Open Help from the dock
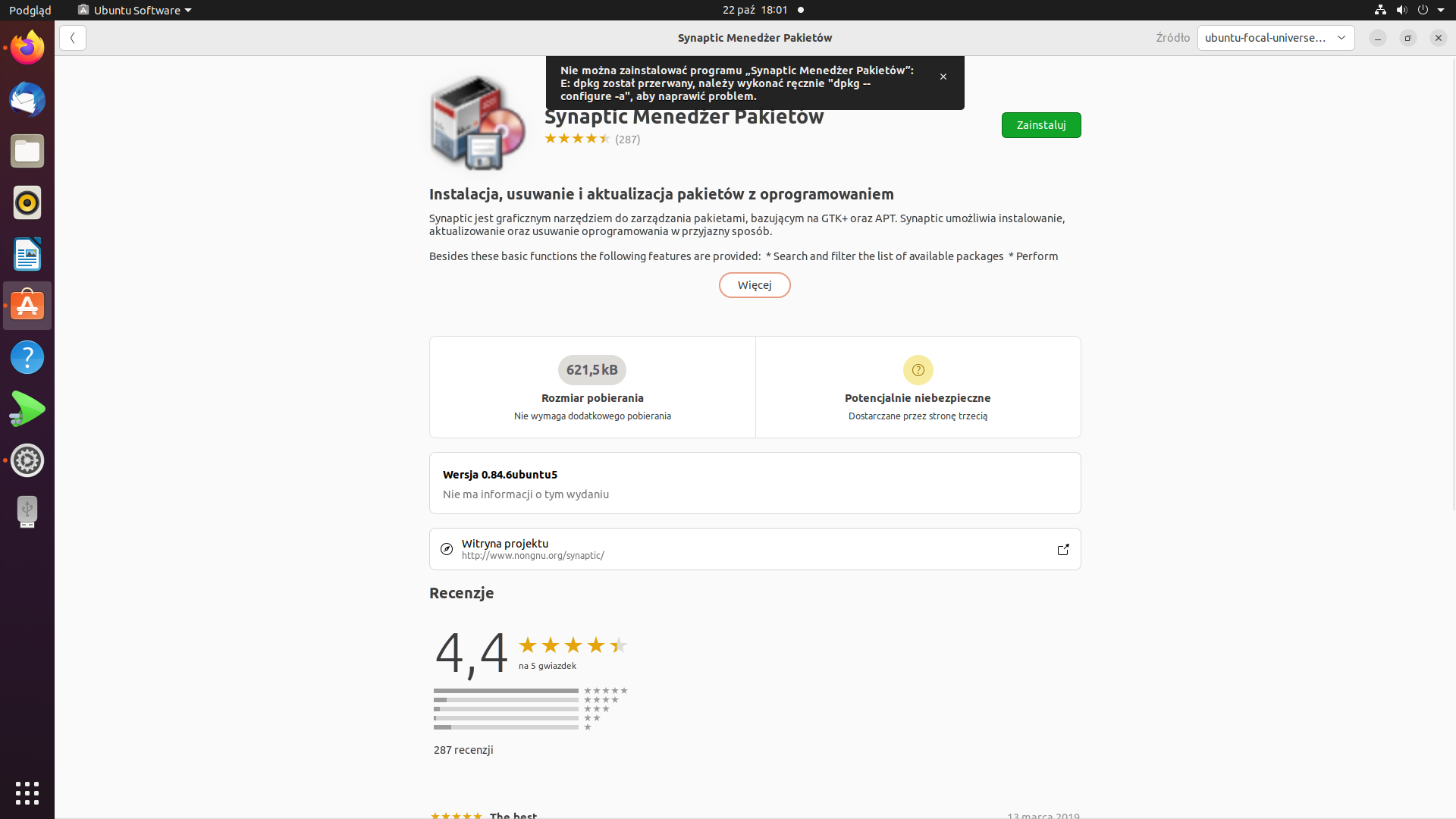Screen dimensions: 1456x819 pos(27,357)
